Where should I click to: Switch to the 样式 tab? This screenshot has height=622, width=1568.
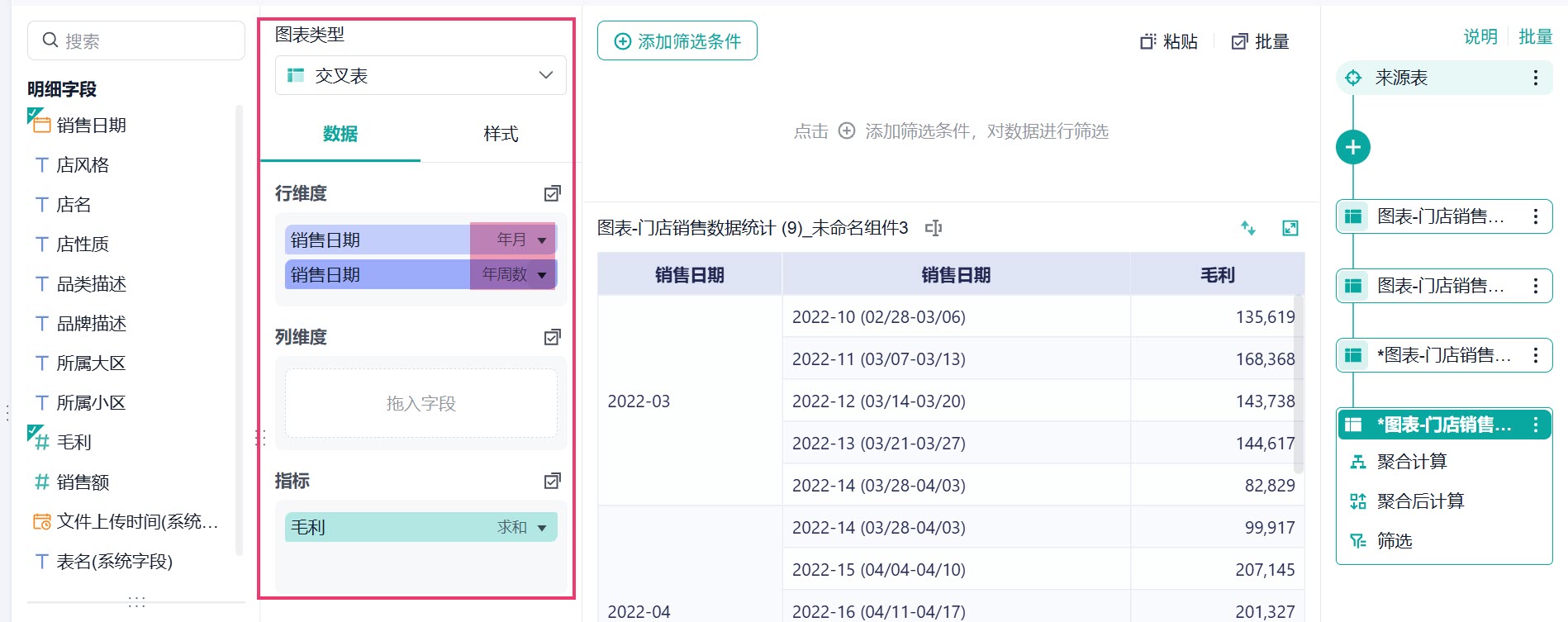tap(501, 134)
